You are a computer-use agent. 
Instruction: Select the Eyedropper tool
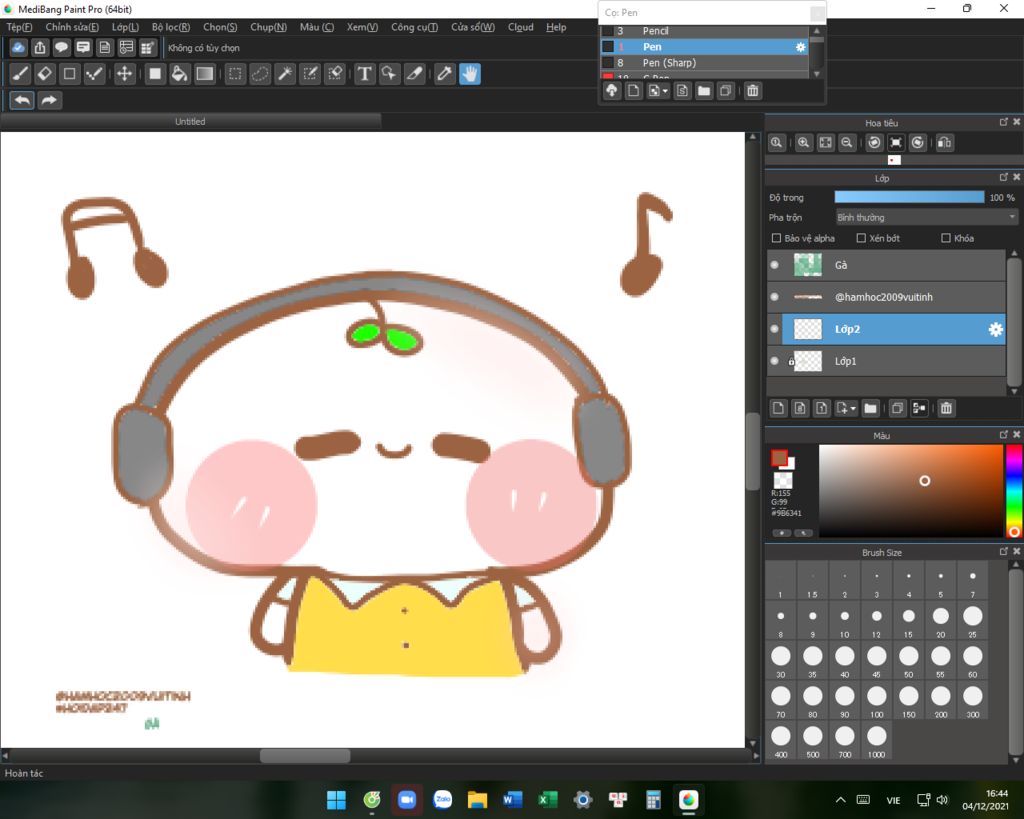pyautogui.click(x=444, y=74)
